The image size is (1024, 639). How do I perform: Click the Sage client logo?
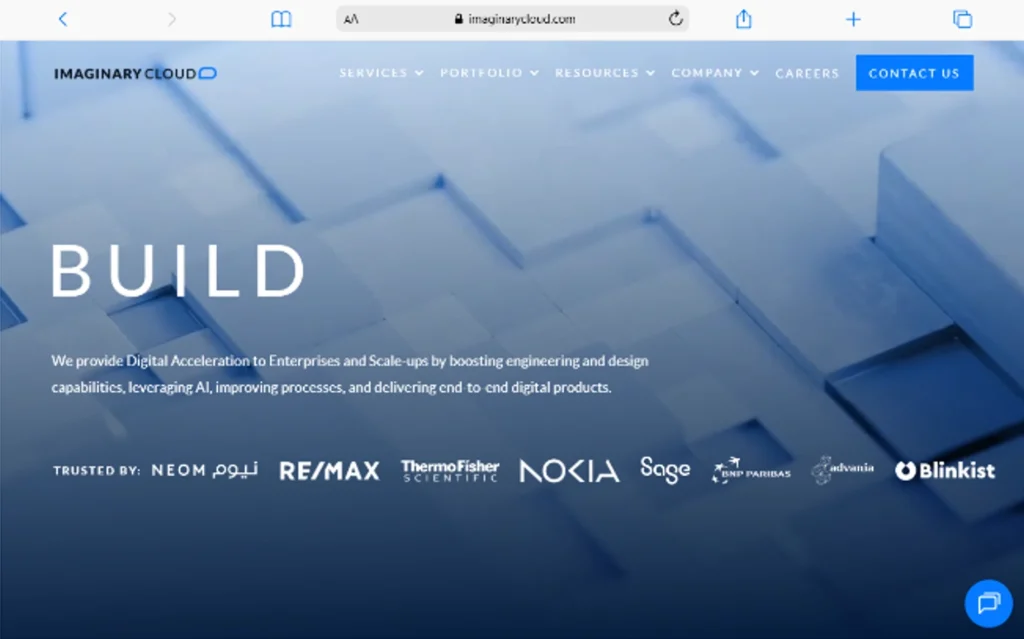pyautogui.click(x=665, y=470)
